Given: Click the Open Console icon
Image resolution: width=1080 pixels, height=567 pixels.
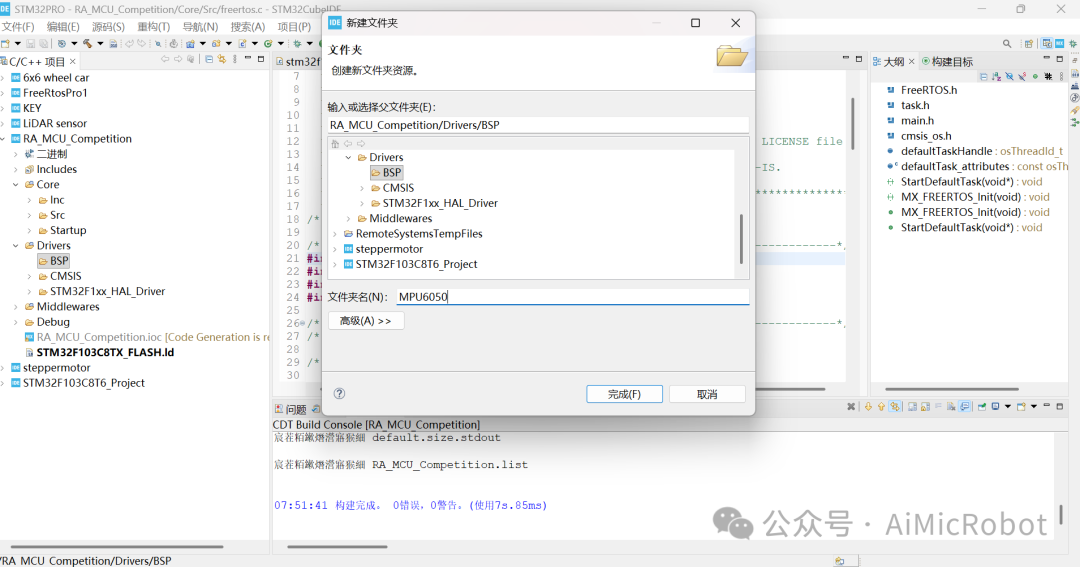Looking at the screenshot, I should (x=1021, y=406).
